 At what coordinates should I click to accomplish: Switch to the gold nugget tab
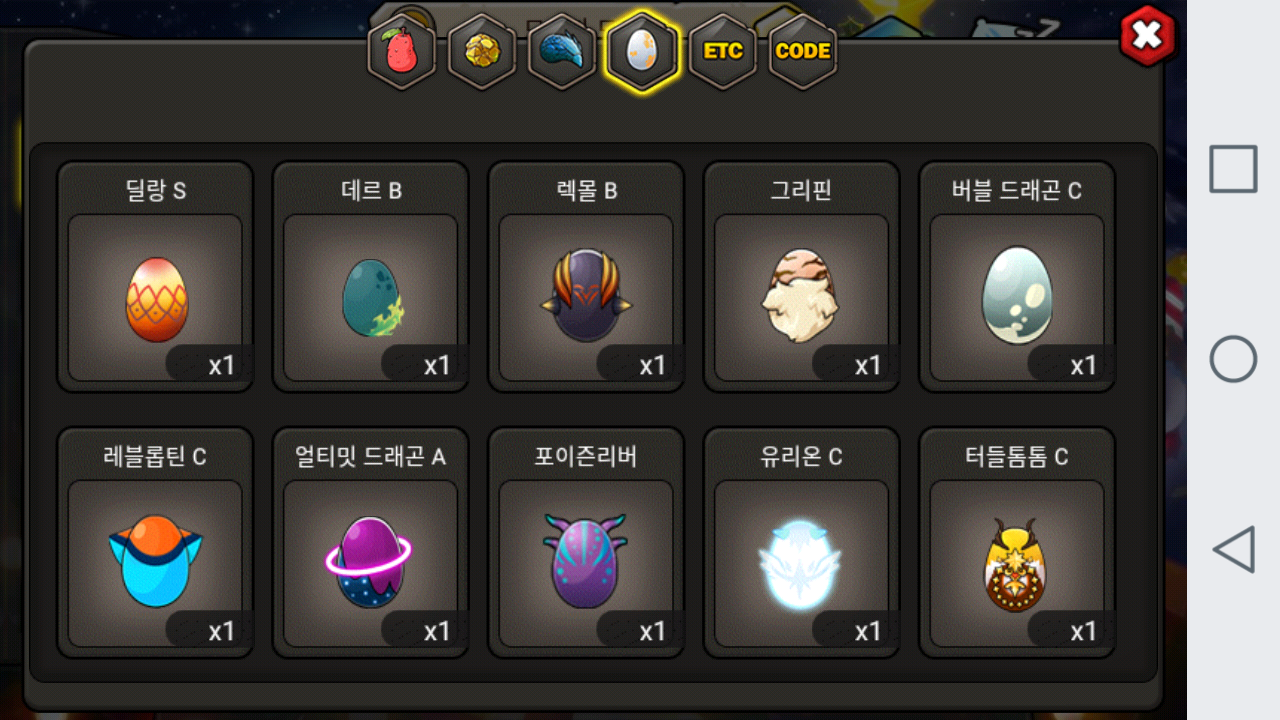click(482, 51)
